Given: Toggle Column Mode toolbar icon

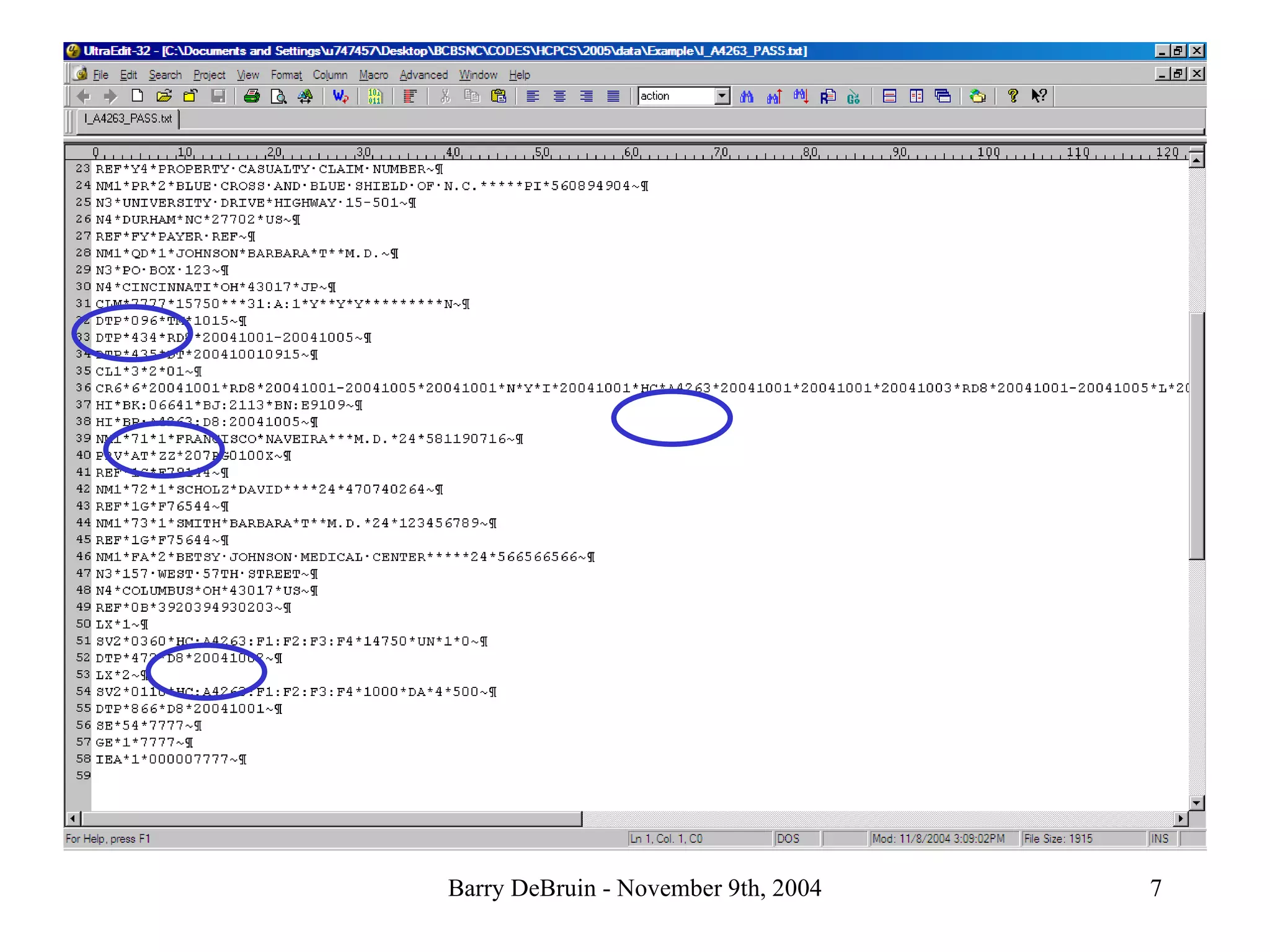Looking at the screenshot, I should (x=409, y=96).
